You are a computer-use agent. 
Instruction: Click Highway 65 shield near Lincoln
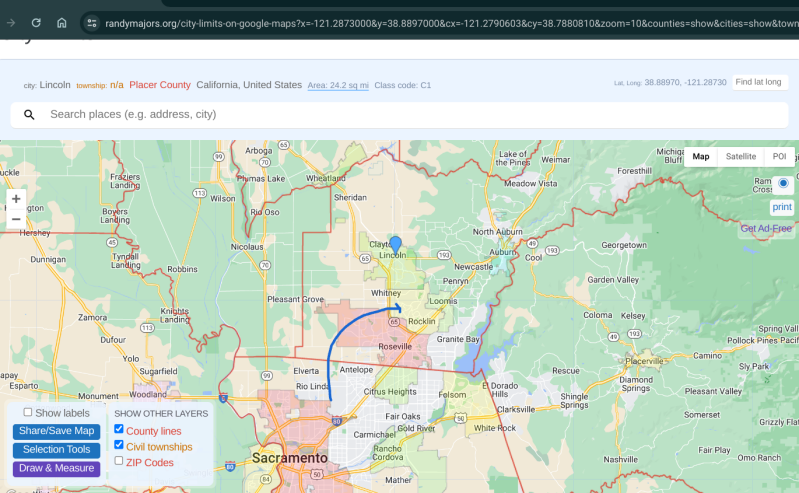(364, 258)
